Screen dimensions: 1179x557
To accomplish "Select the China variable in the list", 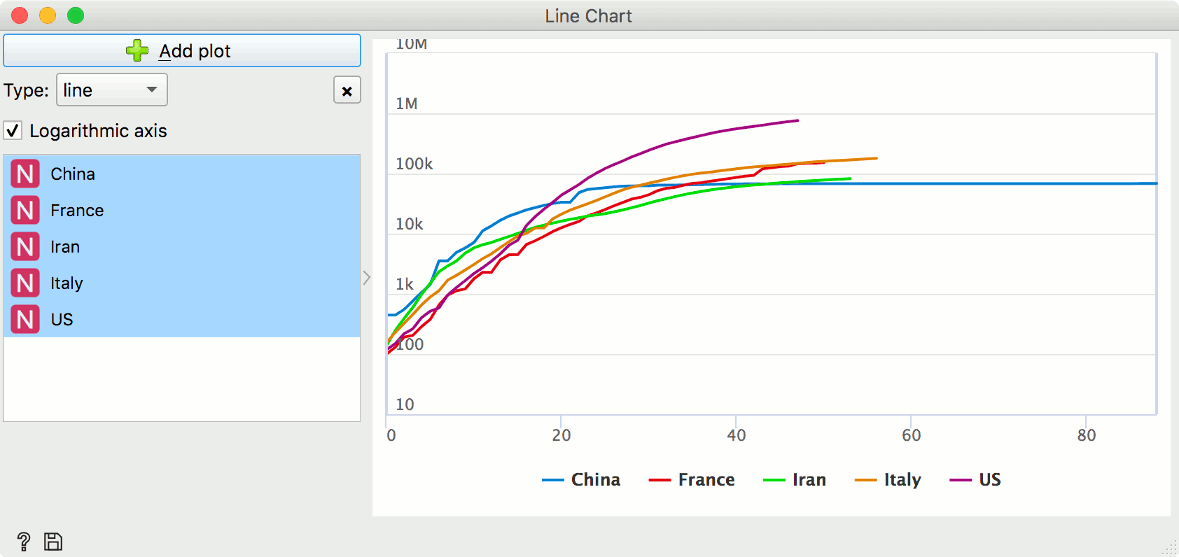I will click(x=182, y=174).
